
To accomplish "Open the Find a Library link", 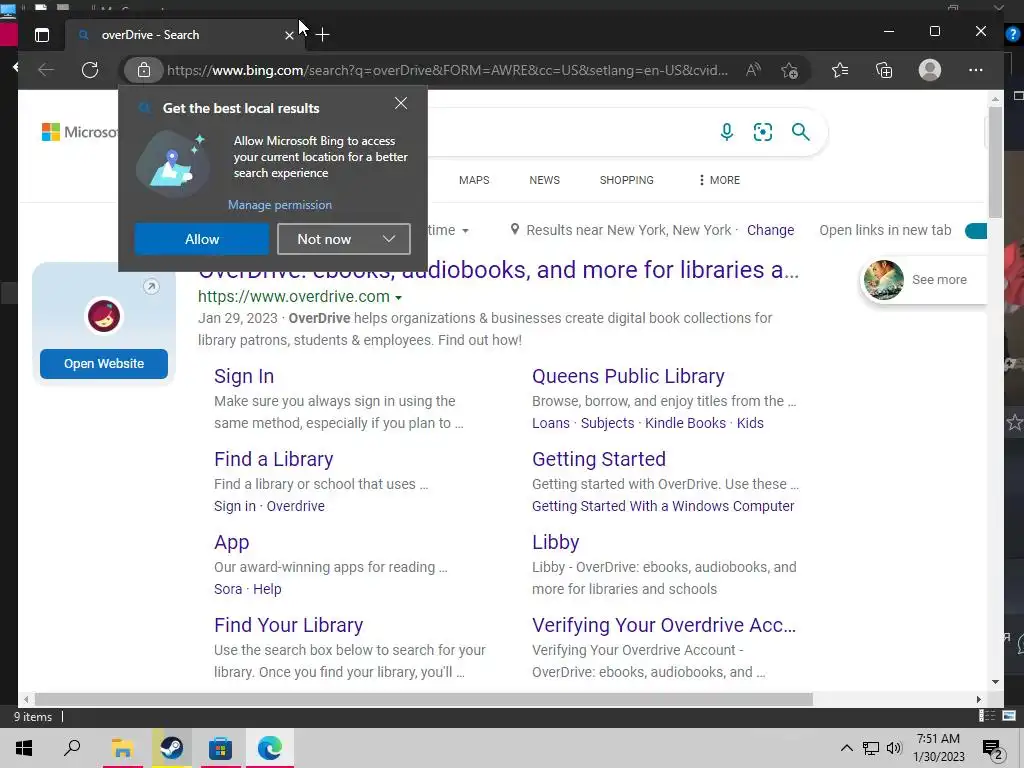I will coord(274,459).
